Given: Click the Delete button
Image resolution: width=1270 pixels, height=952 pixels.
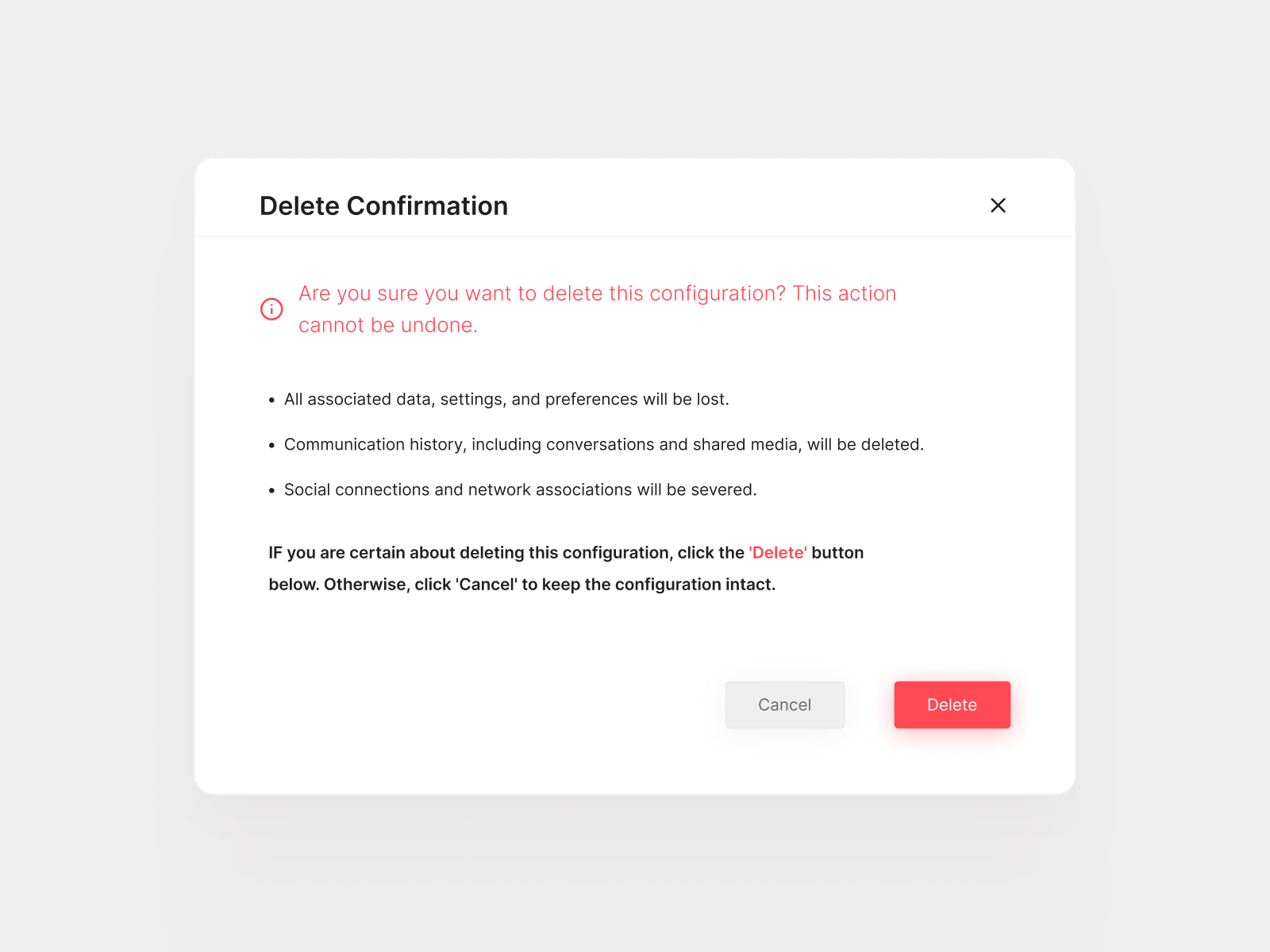Looking at the screenshot, I should (x=952, y=704).
